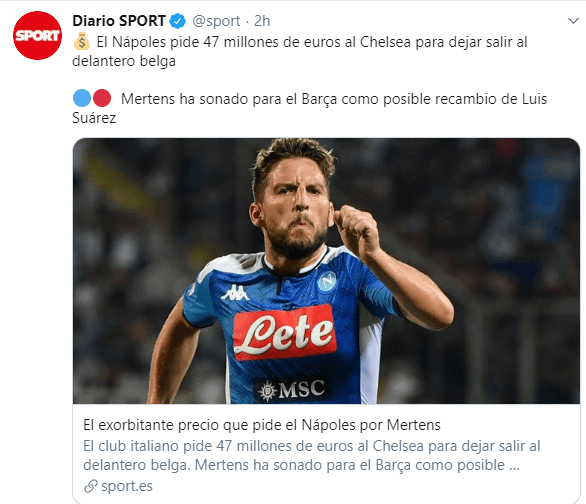This screenshot has height=504, width=586.
Task: Open the "El exorbitante precio" card headline
Action: (x=262, y=425)
